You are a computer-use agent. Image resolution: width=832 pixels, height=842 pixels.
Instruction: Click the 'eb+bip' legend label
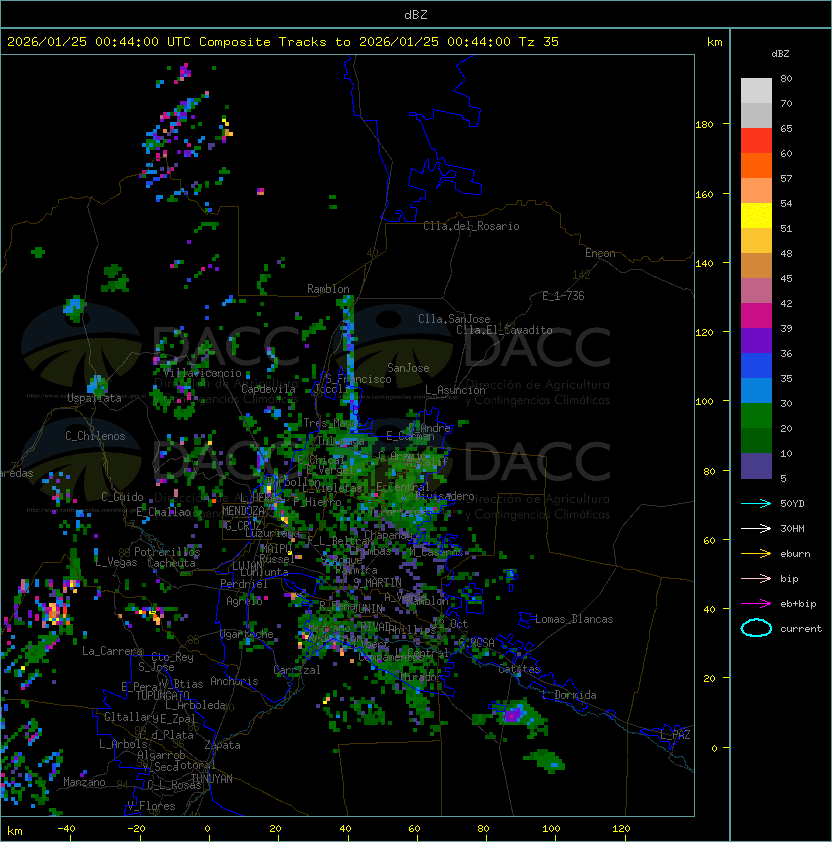coord(798,604)
